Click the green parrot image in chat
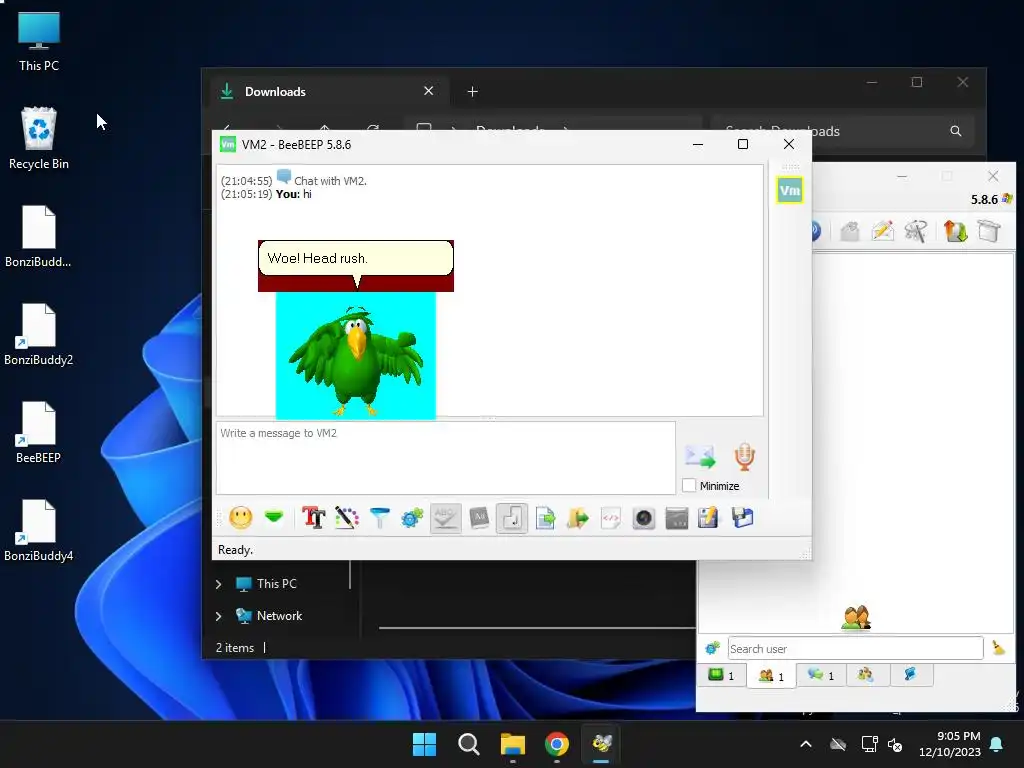 [x=356, y=355]
